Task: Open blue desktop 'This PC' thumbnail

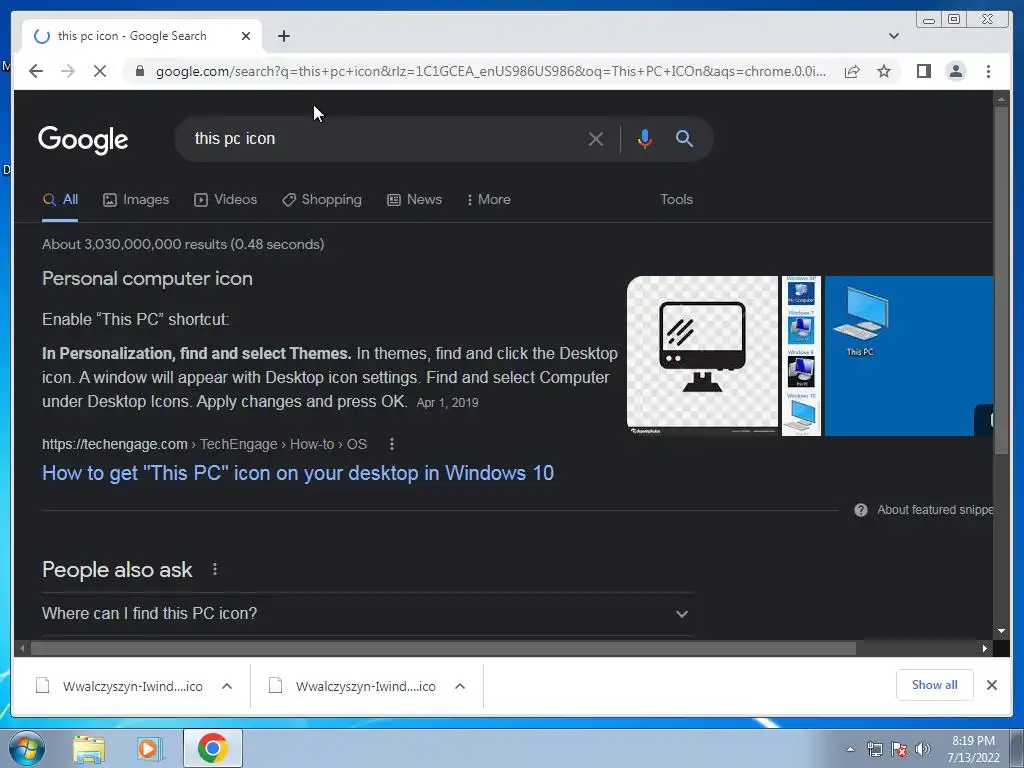Action: [x=908, y=355]
